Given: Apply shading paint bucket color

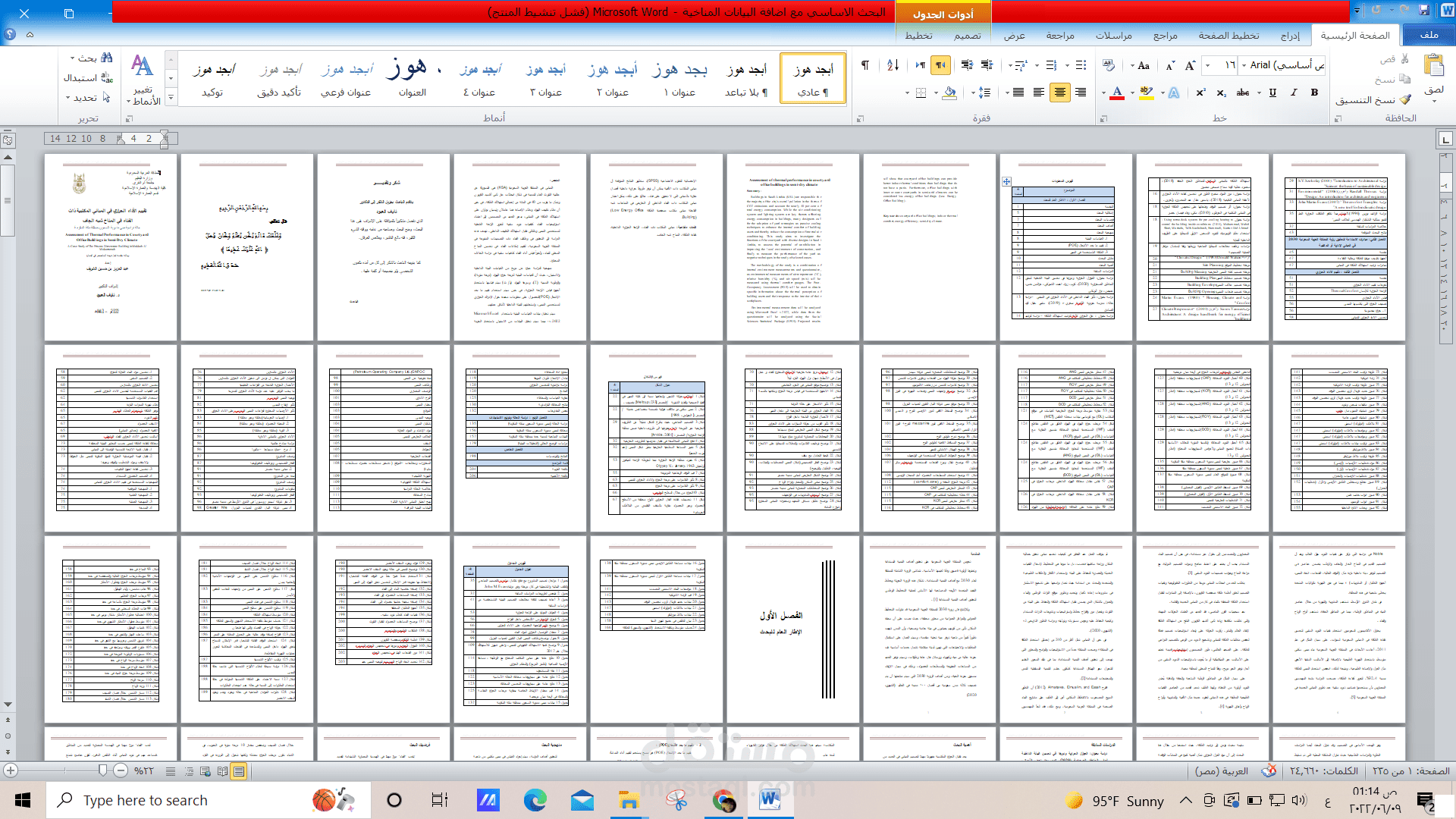Looking at the screenshot, I should coord(948,93).
